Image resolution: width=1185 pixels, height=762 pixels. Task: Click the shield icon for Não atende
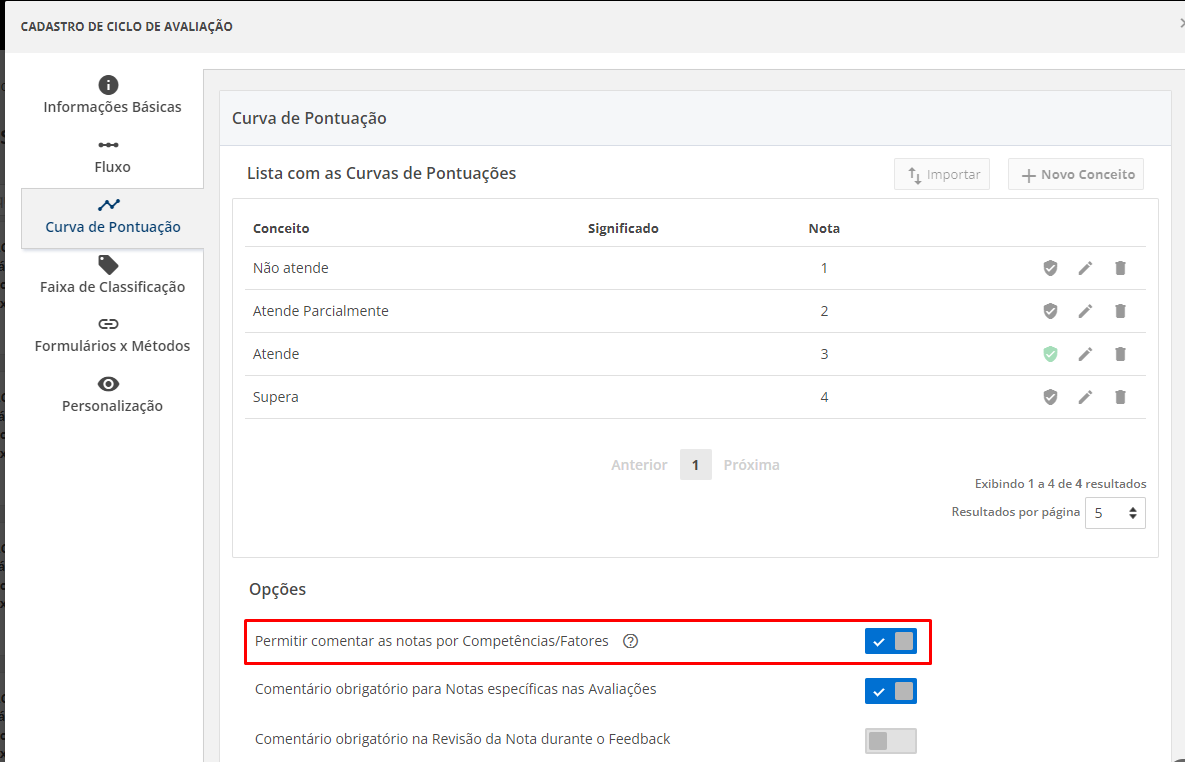(1050, 268)
